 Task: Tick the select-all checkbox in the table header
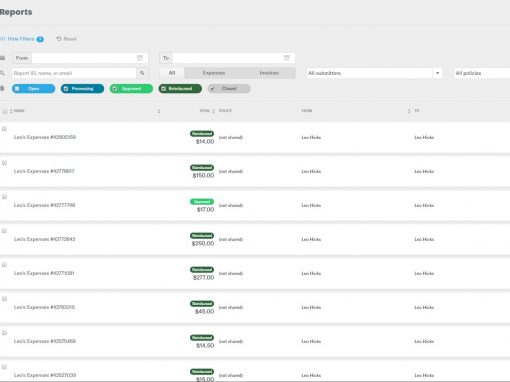tap(5, 111)
